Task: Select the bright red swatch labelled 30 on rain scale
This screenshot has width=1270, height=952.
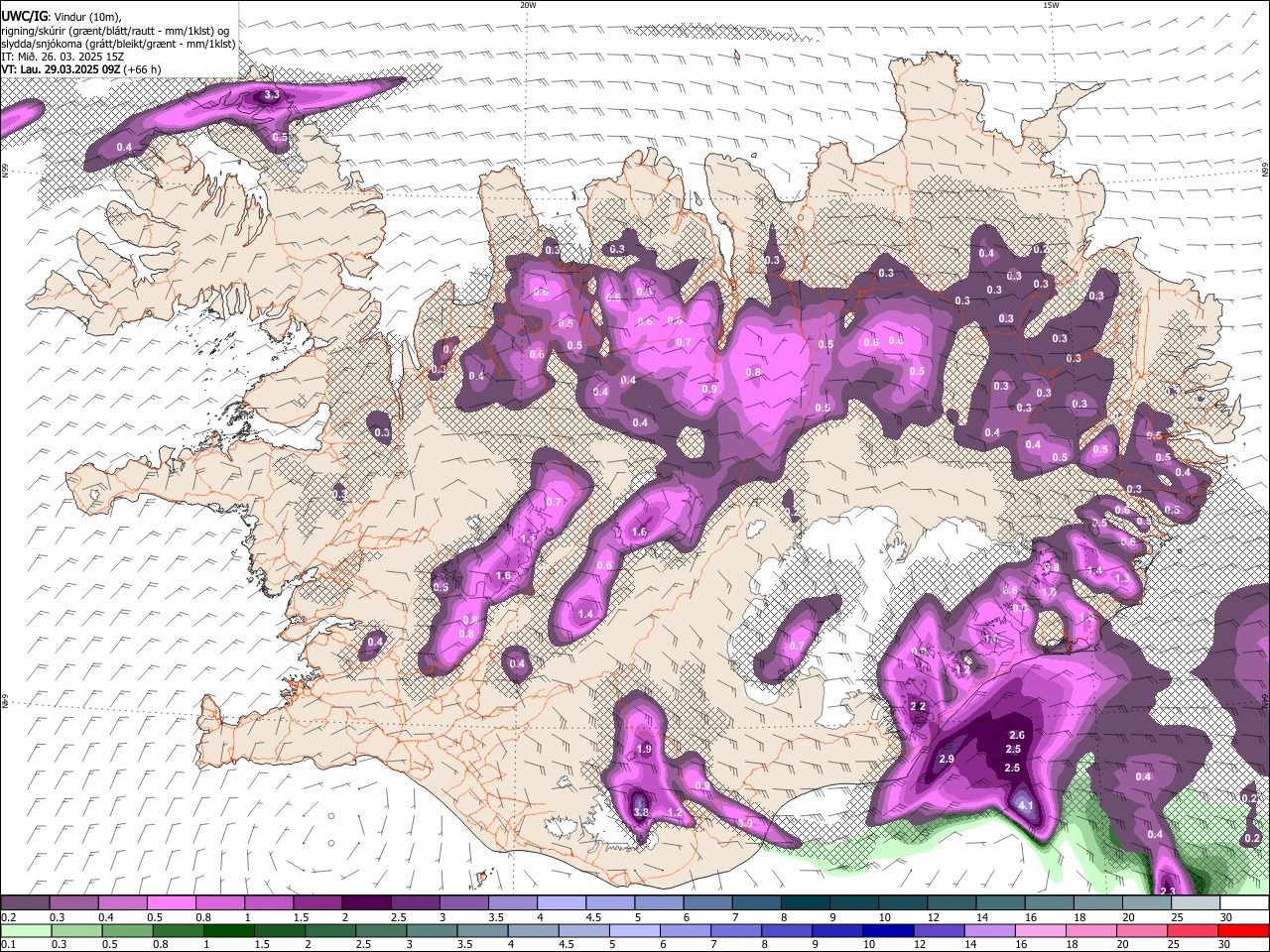Action: (x=1243, y=931)
